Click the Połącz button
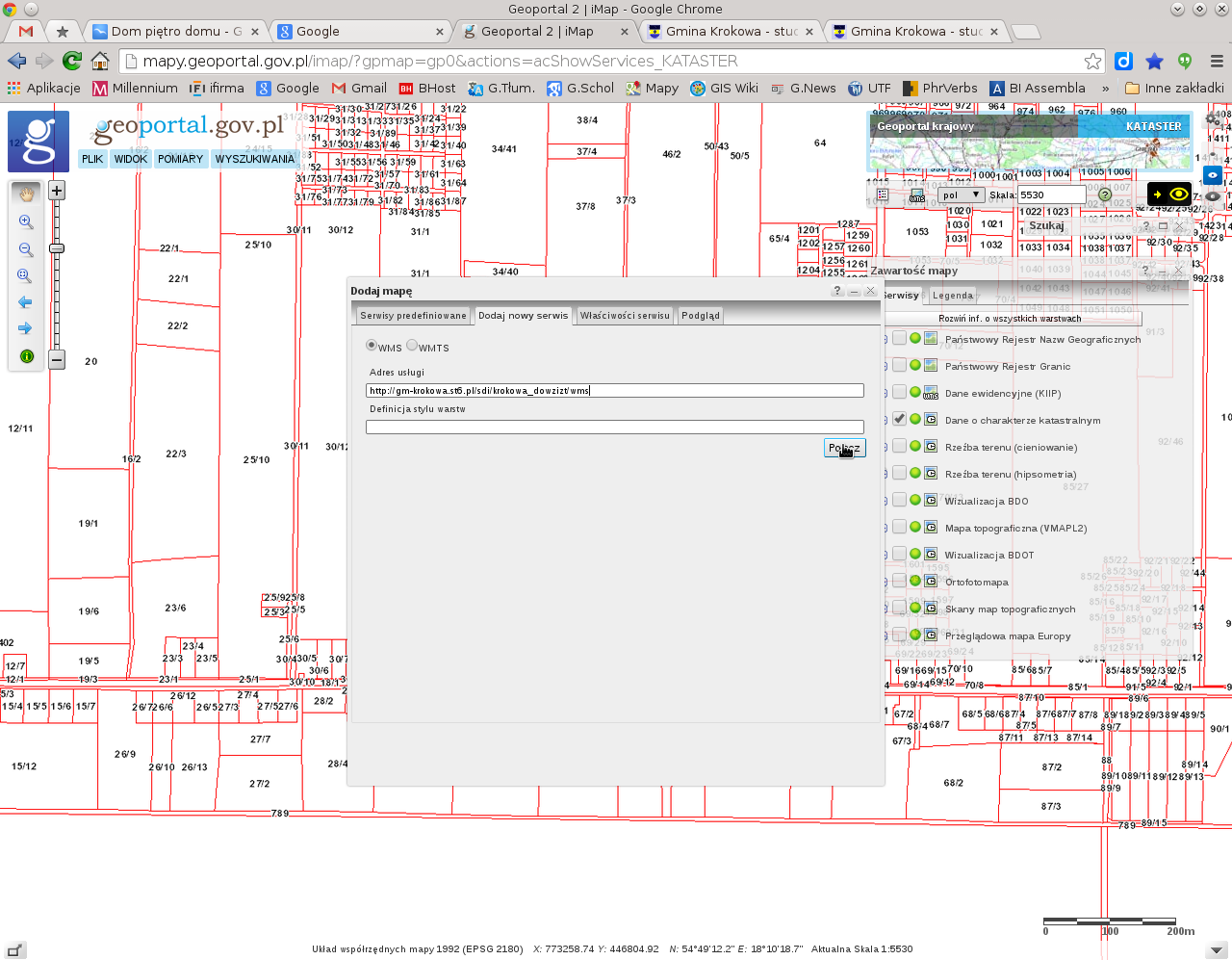The image size is (1232, 960). [844, 448]
